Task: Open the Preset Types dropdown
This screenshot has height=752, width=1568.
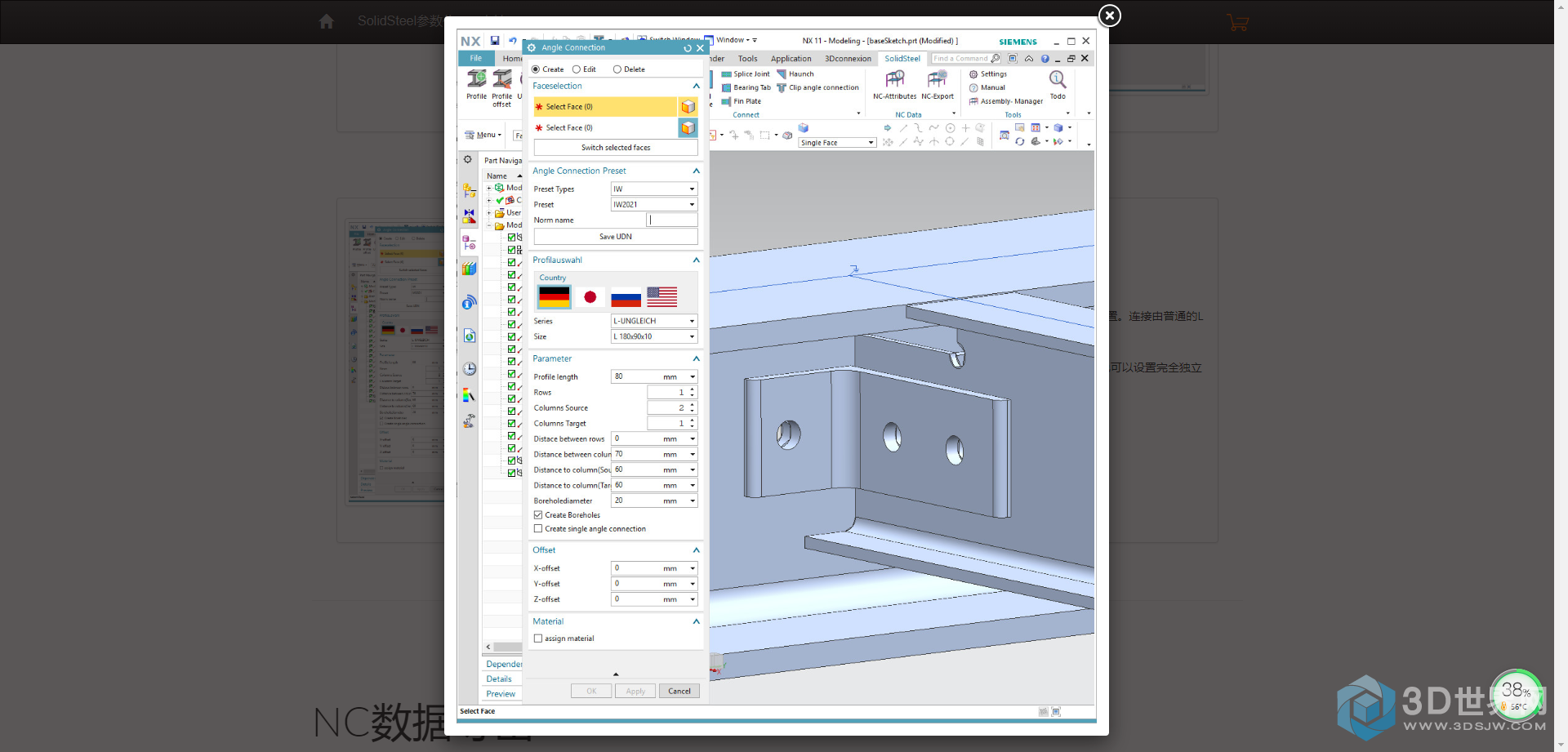Action: click(x=654, y=189)
